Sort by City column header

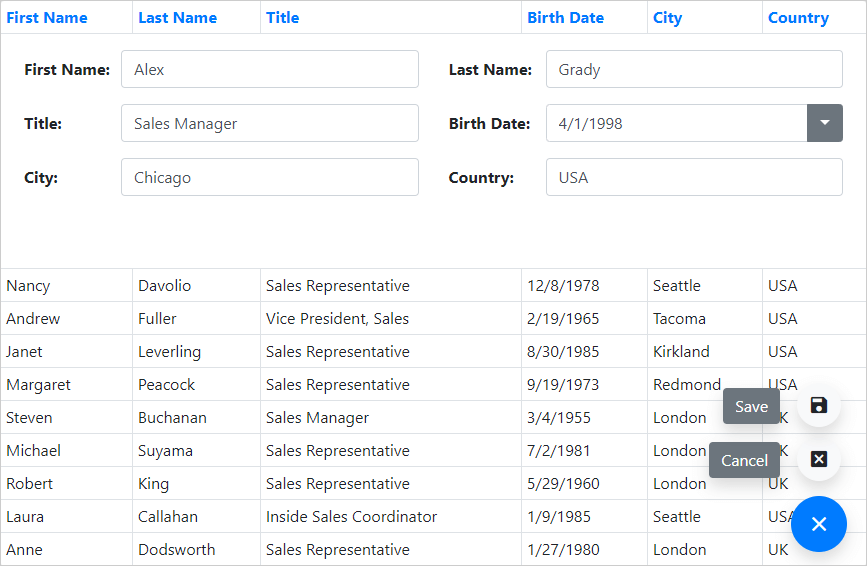[x=667, y=18]
